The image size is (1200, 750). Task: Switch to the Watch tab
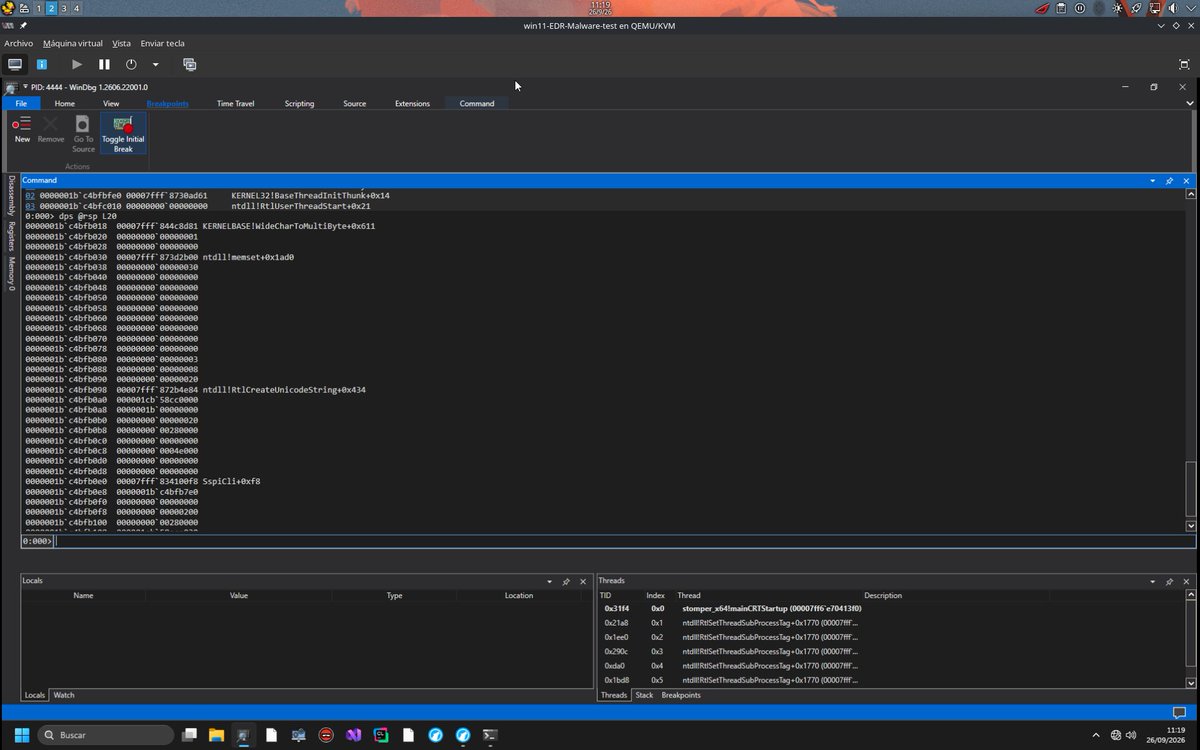tap(64, 695)
